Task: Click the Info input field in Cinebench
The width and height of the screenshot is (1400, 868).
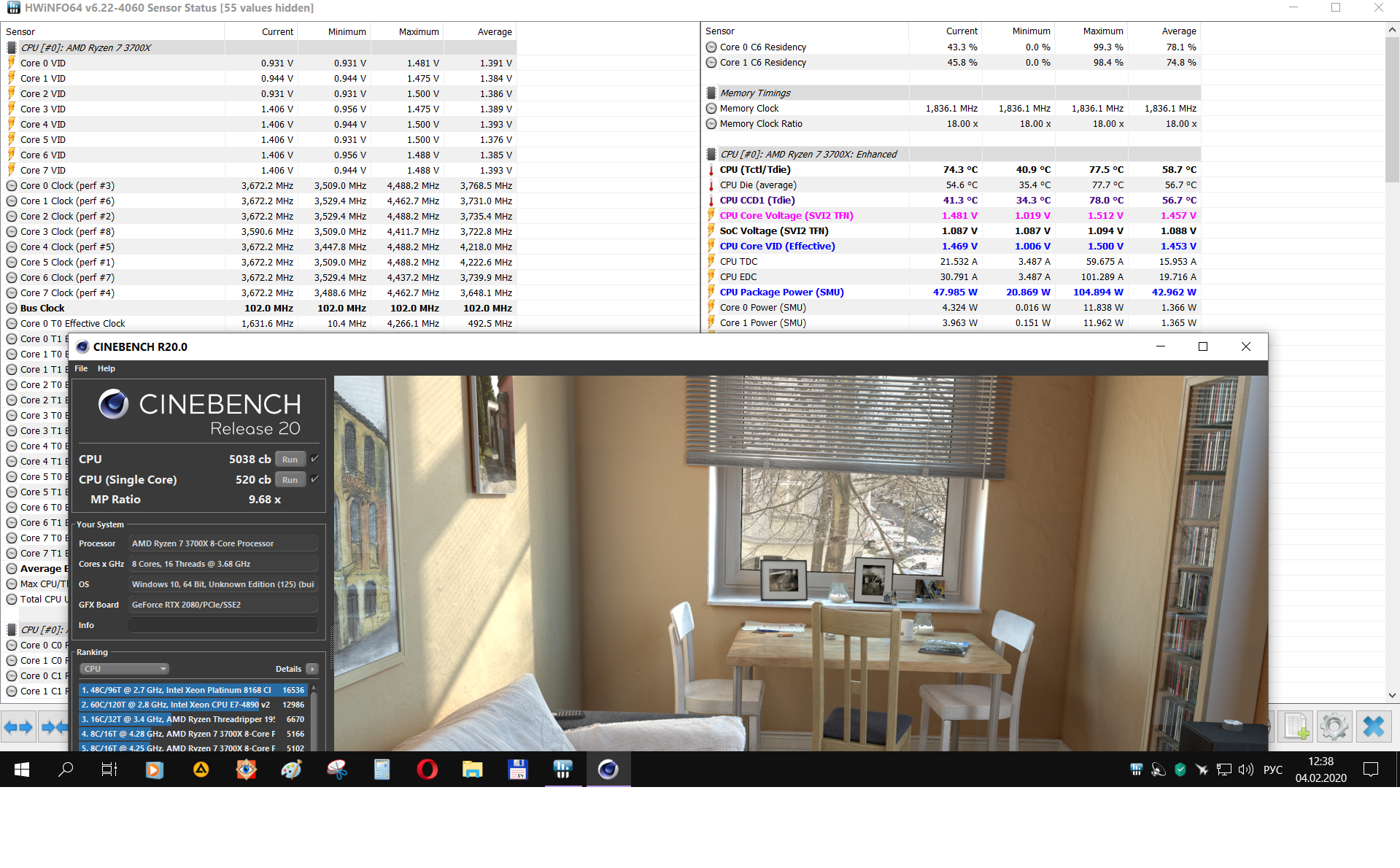Action: click(223, 625)
